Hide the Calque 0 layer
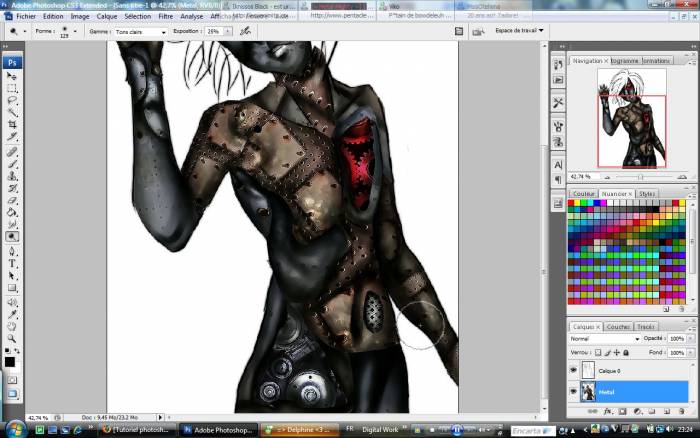Screen dimensions: 700x438 pyautogui.click(x=574, y=371)
